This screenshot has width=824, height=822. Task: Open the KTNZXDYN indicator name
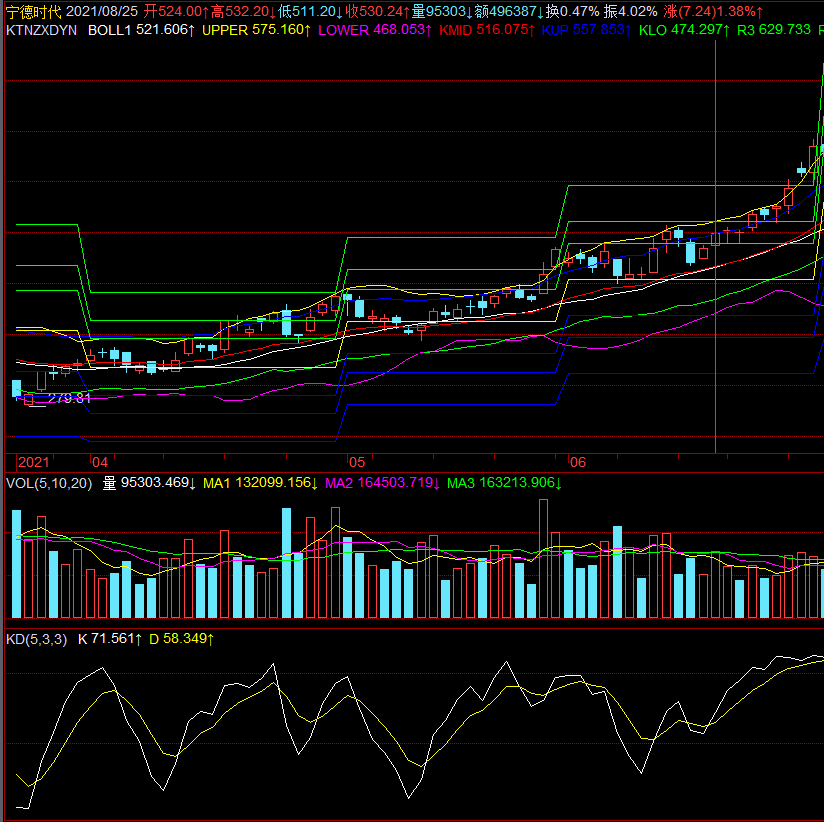click(42, 30)
